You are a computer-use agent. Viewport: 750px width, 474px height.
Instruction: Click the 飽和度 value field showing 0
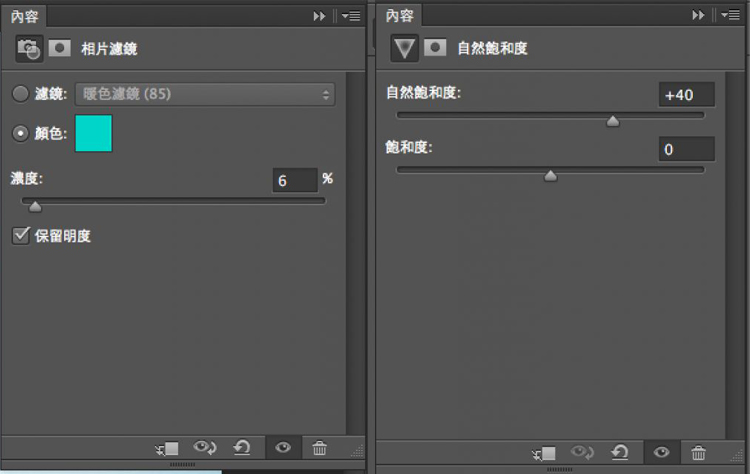pyautogui.click(x=686, y=149)
